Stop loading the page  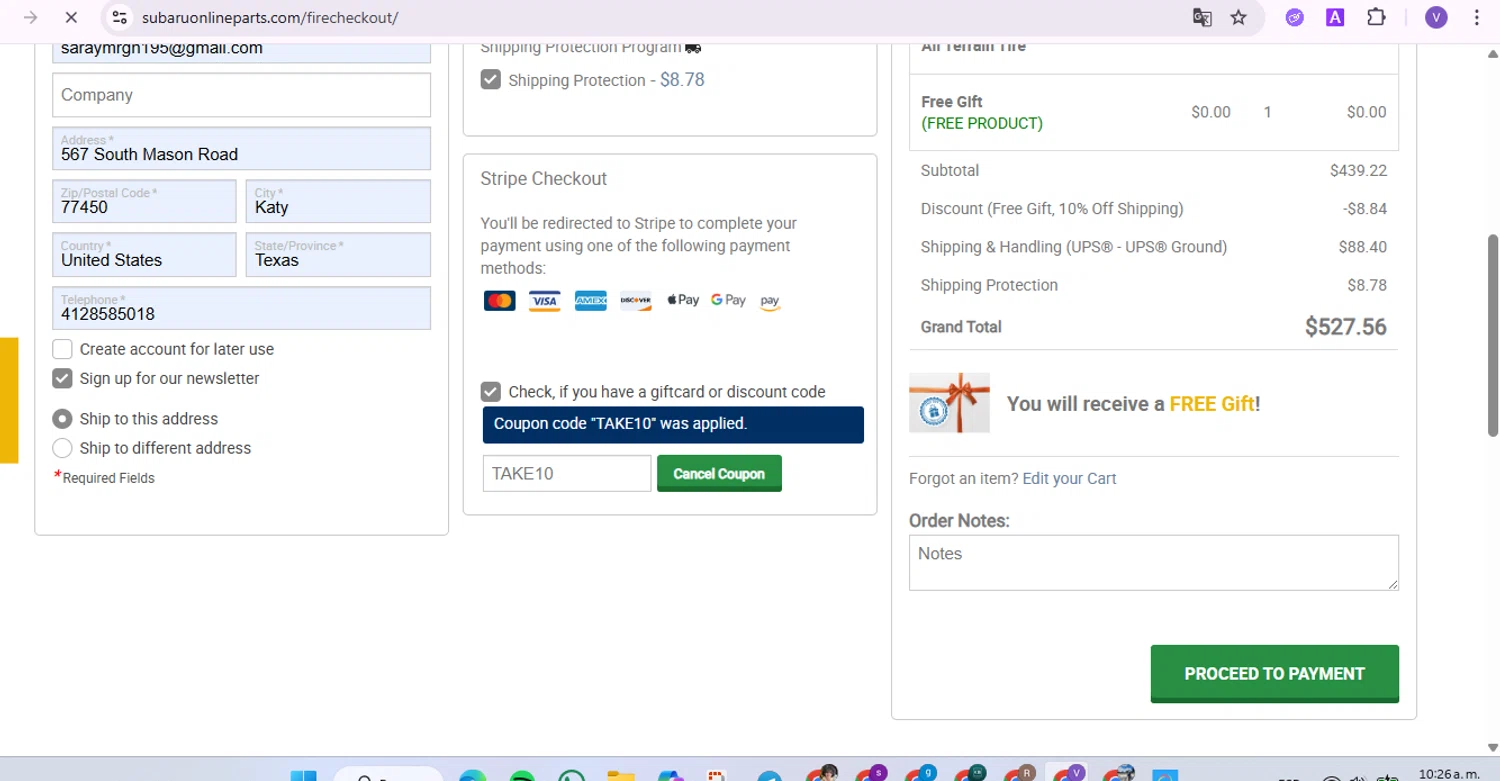tap(72, 18)
